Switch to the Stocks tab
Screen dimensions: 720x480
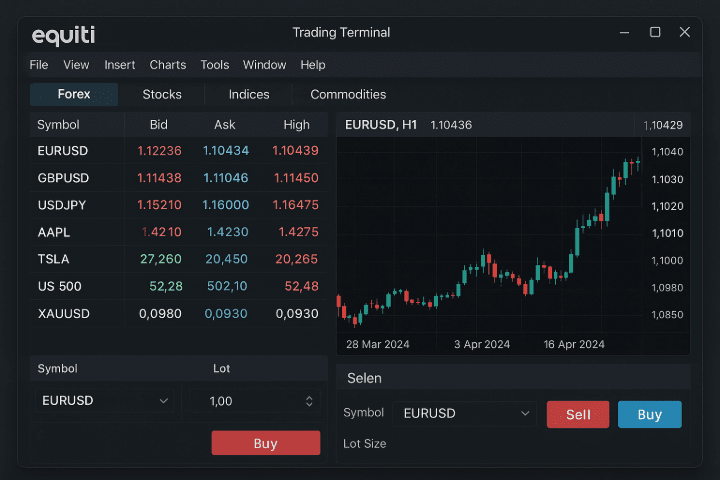162,94
